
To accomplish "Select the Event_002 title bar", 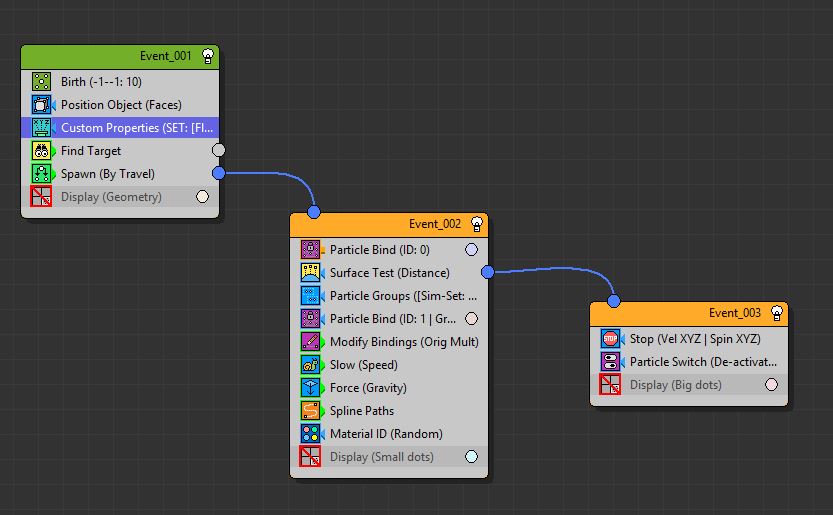I will (389, 225).
